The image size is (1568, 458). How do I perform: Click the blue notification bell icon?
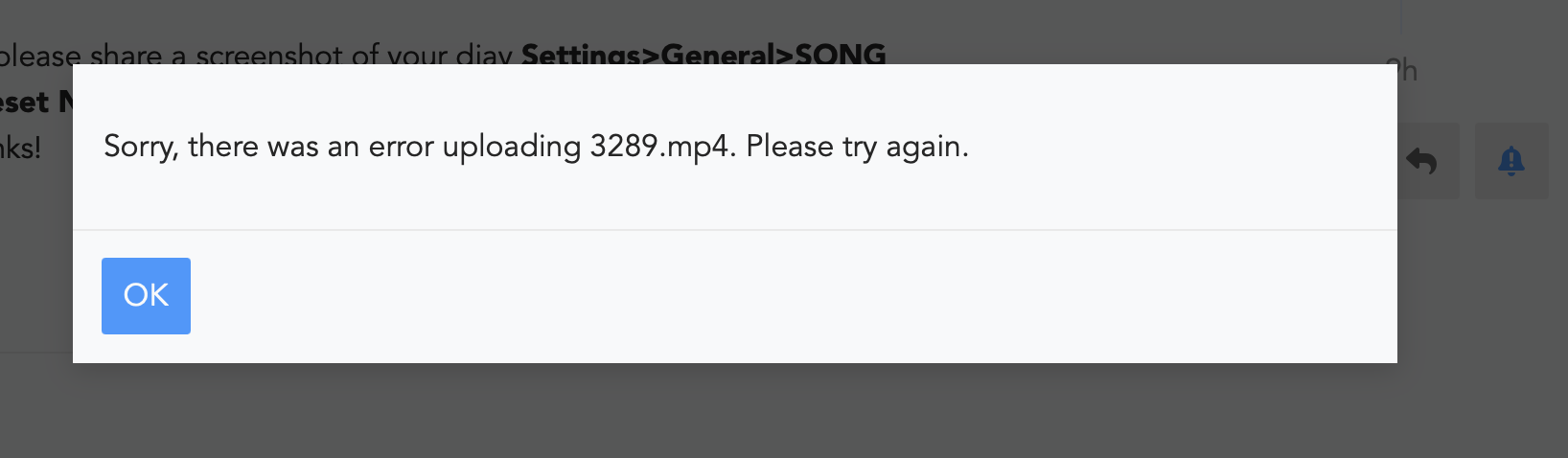(1510, 161)
